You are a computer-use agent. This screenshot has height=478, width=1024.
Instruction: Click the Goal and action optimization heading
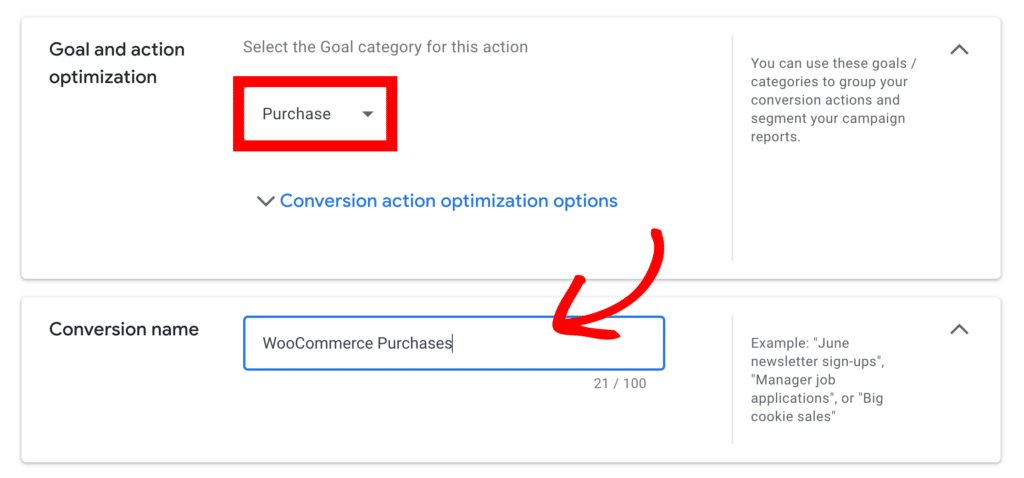pyautogui.click(x=116, y=63)
